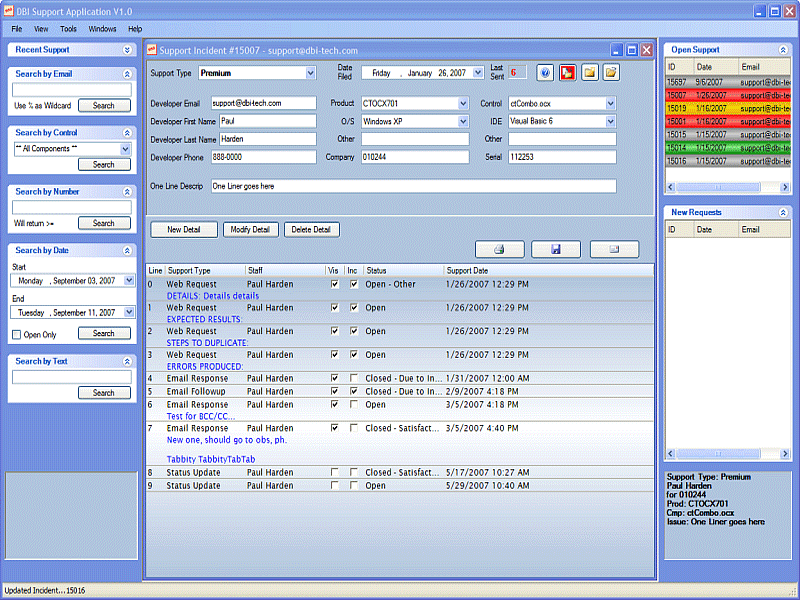
Task: Click the Print icon button above the detail grid
Action: tap(499, 248)
